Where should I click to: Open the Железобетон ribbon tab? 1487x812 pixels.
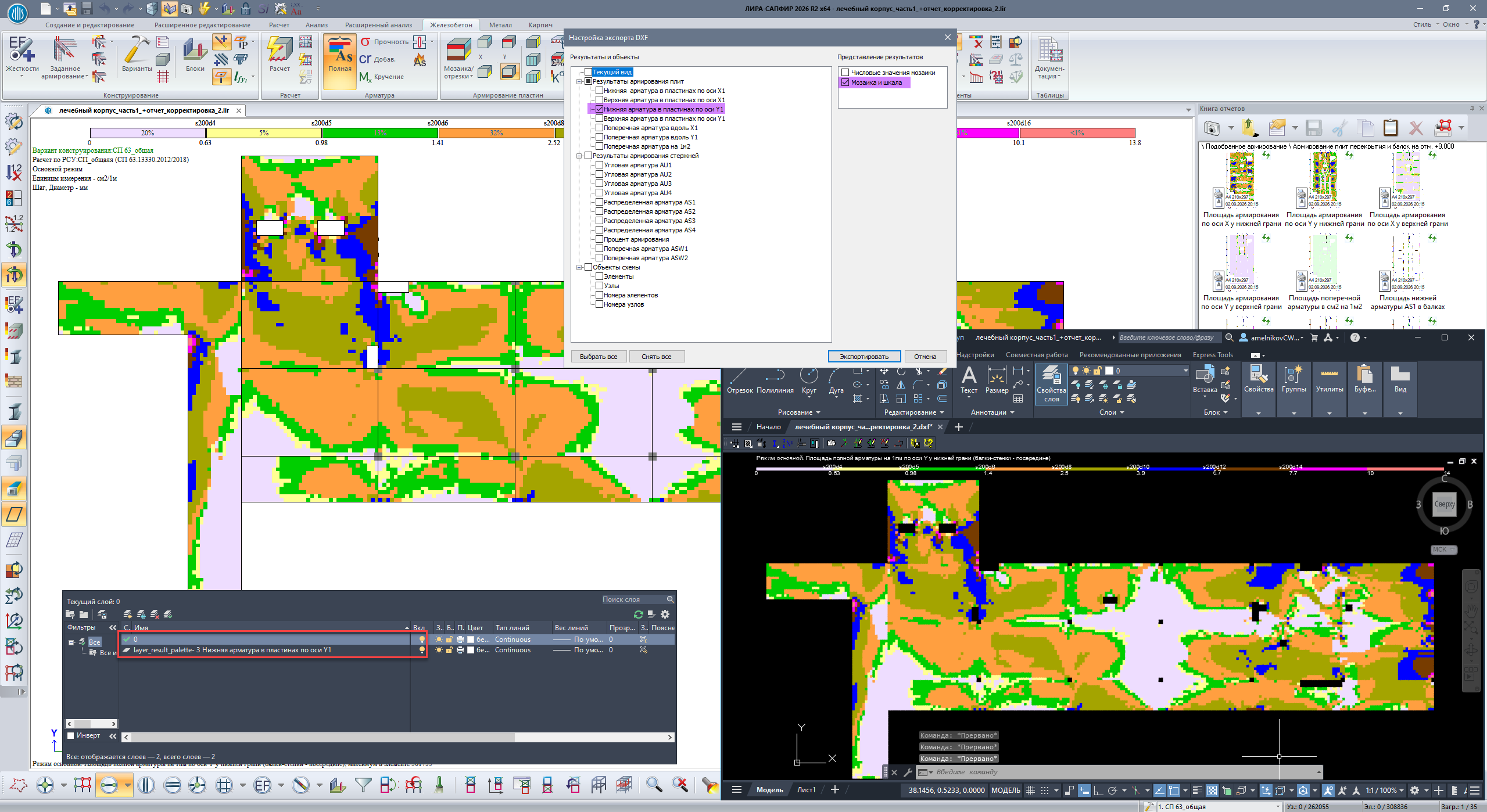451,25
